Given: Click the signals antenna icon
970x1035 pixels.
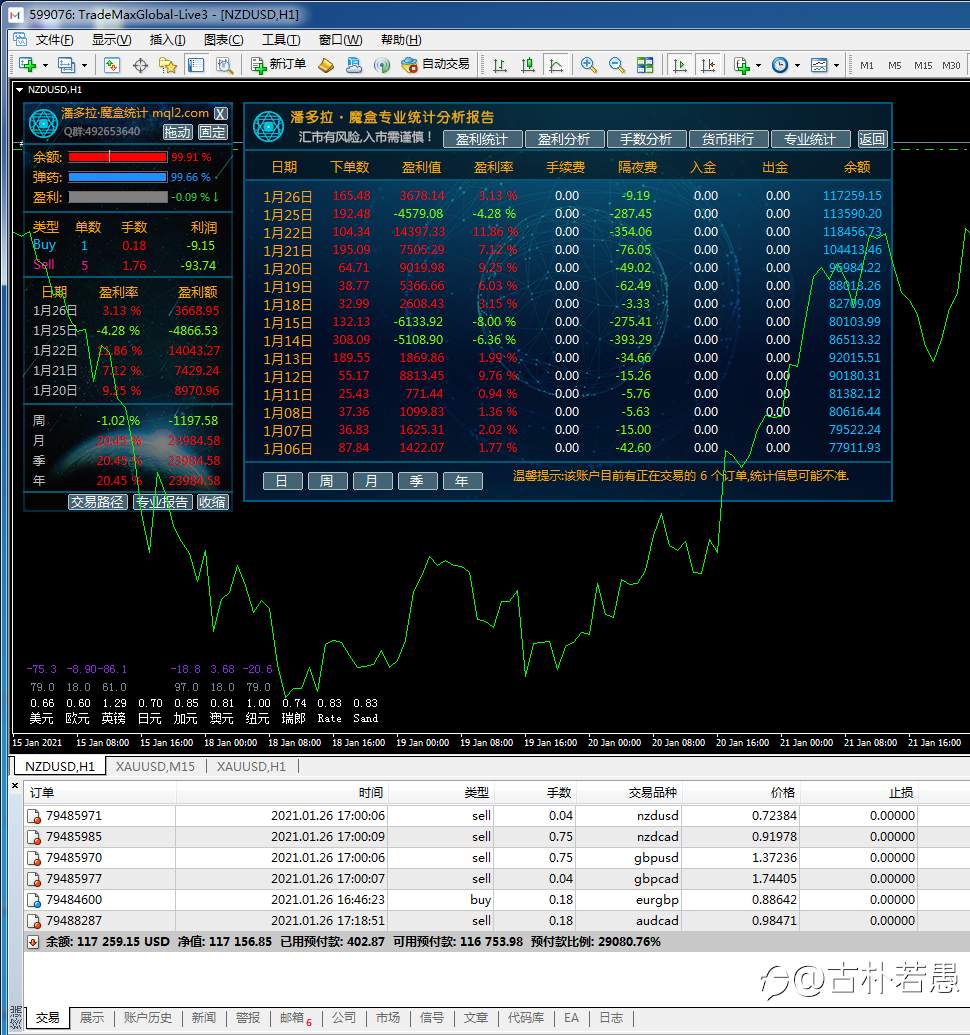Looking at the screenshot, I should 381,65.
